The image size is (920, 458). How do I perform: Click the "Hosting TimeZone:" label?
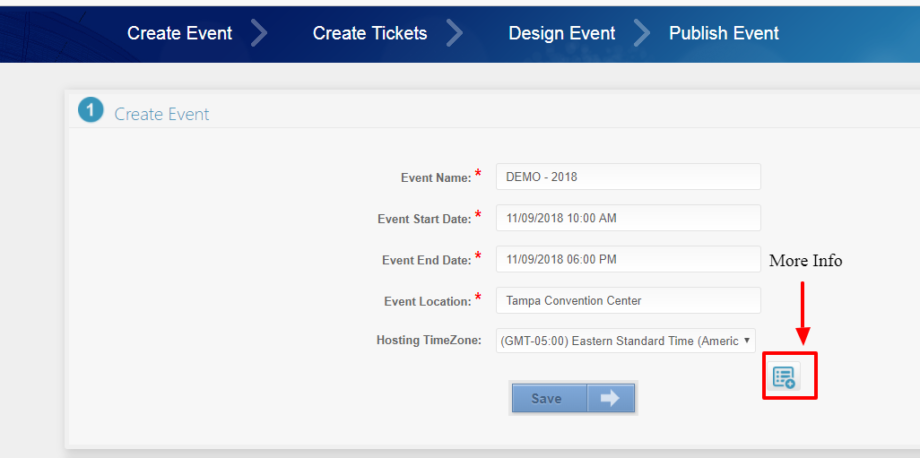pyautogui.click(x=429, y=341)
